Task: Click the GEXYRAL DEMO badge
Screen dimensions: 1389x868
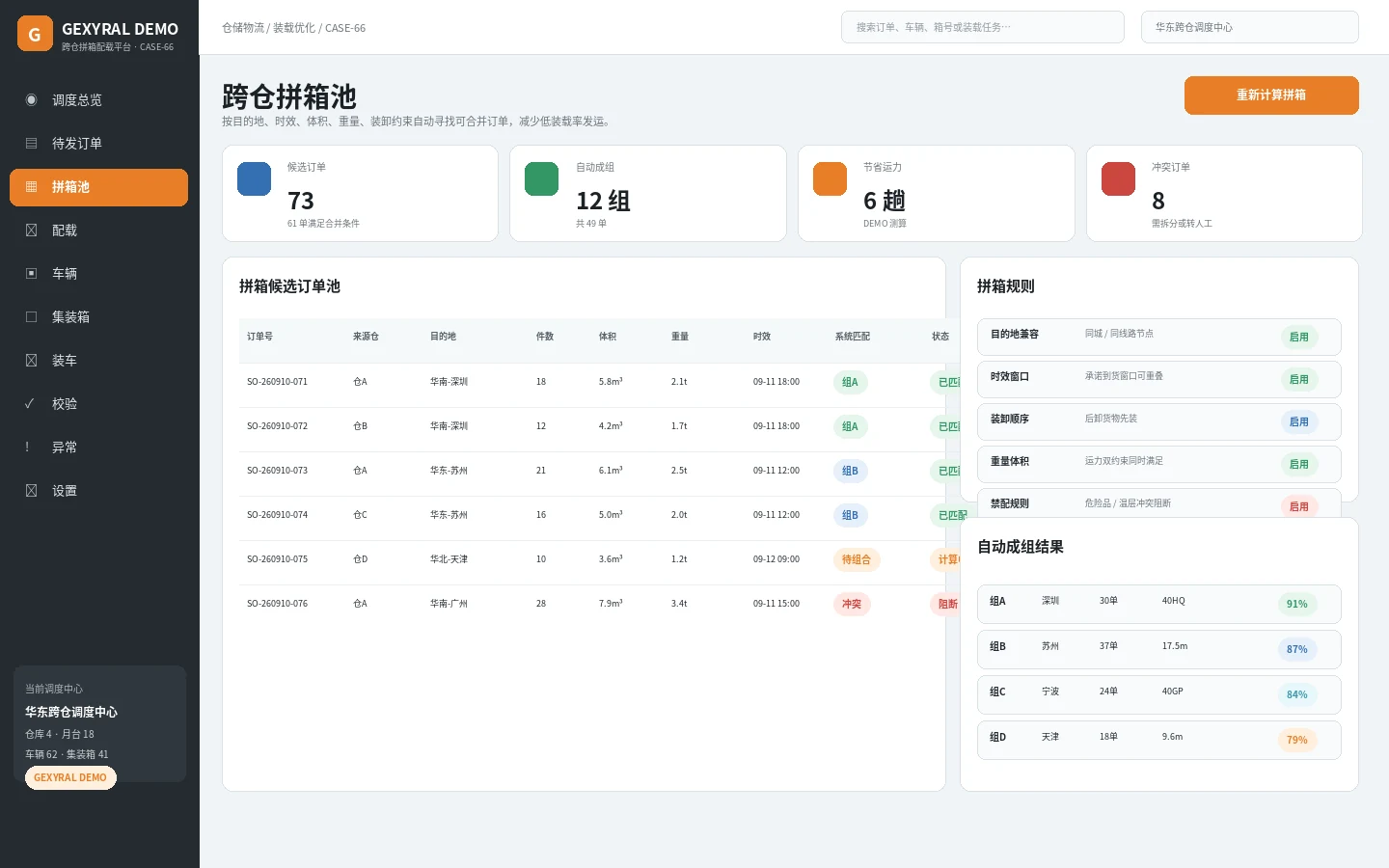Action: pyautogui.click(x=70, y=778)
